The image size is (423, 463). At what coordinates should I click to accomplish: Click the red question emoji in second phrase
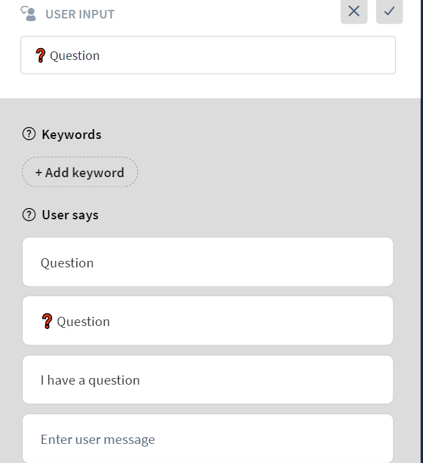point(47,321)
